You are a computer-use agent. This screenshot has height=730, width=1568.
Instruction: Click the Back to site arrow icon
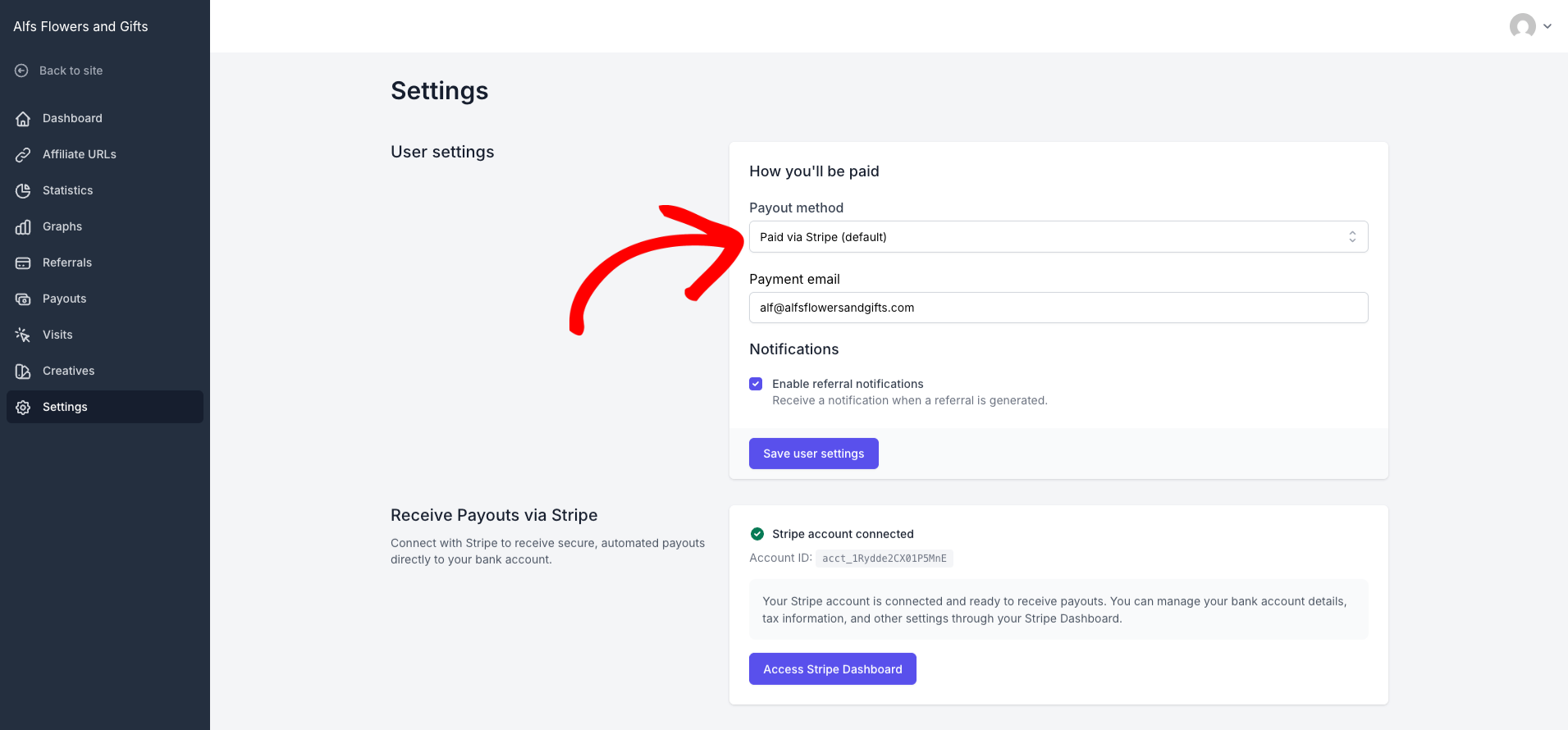click(x=21, y=71)
